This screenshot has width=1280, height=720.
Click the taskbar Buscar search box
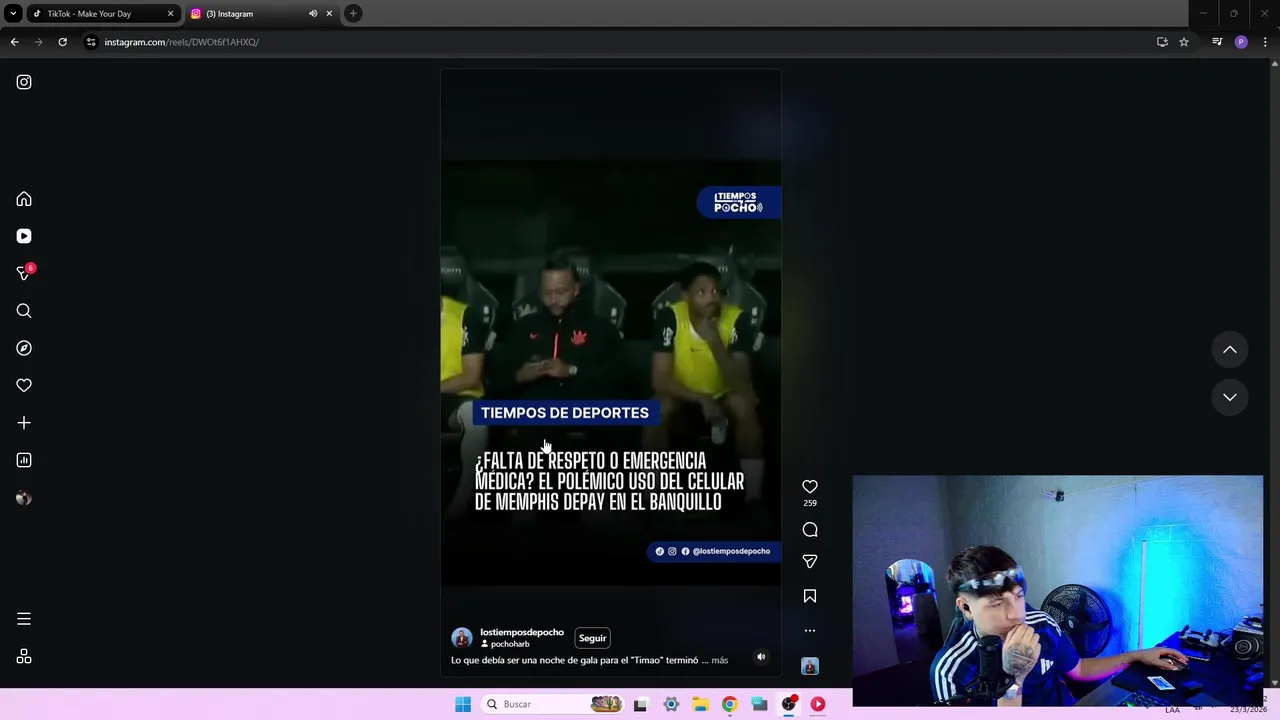point(552,704)
